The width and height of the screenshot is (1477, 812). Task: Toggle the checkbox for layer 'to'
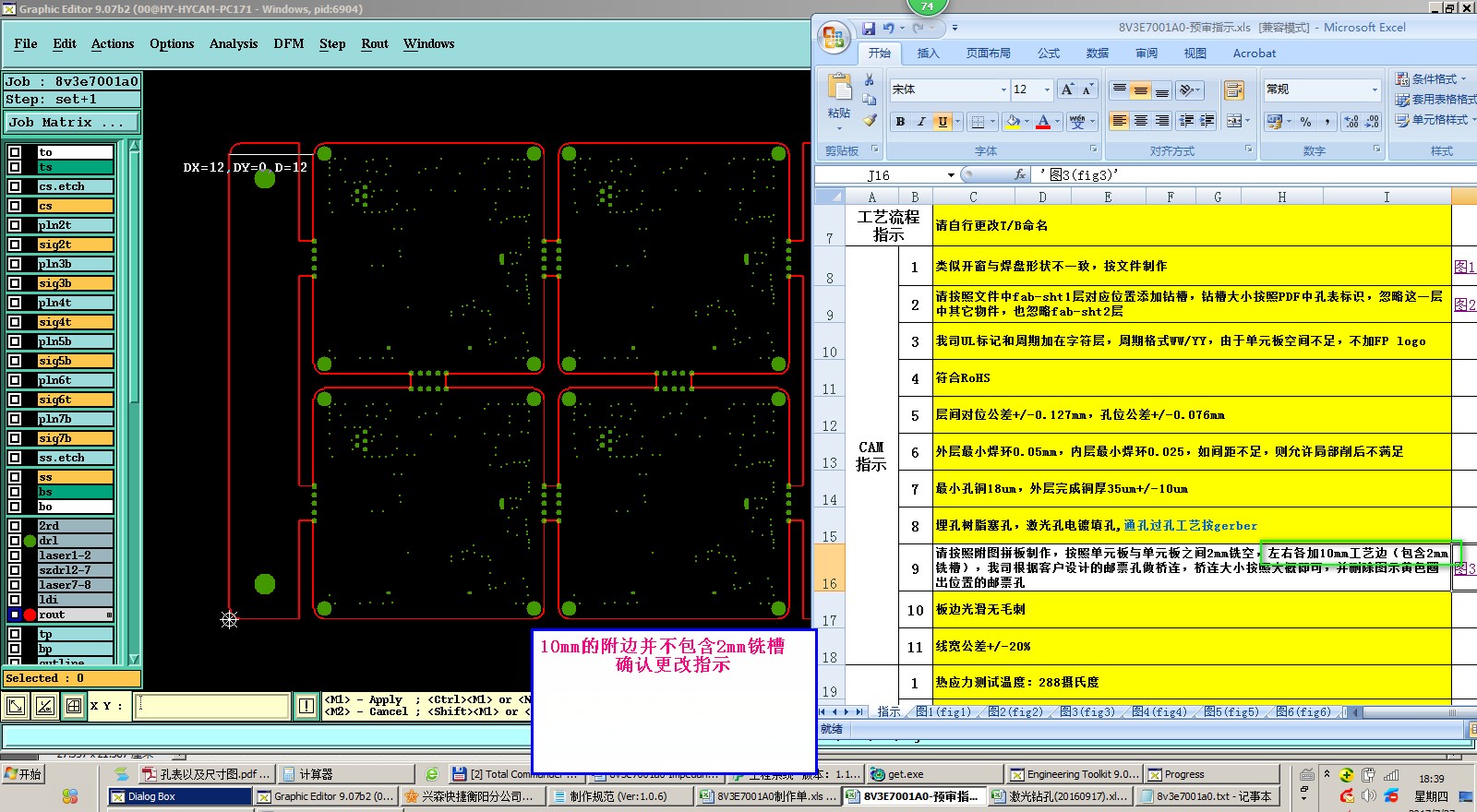[x=15, y=152]
